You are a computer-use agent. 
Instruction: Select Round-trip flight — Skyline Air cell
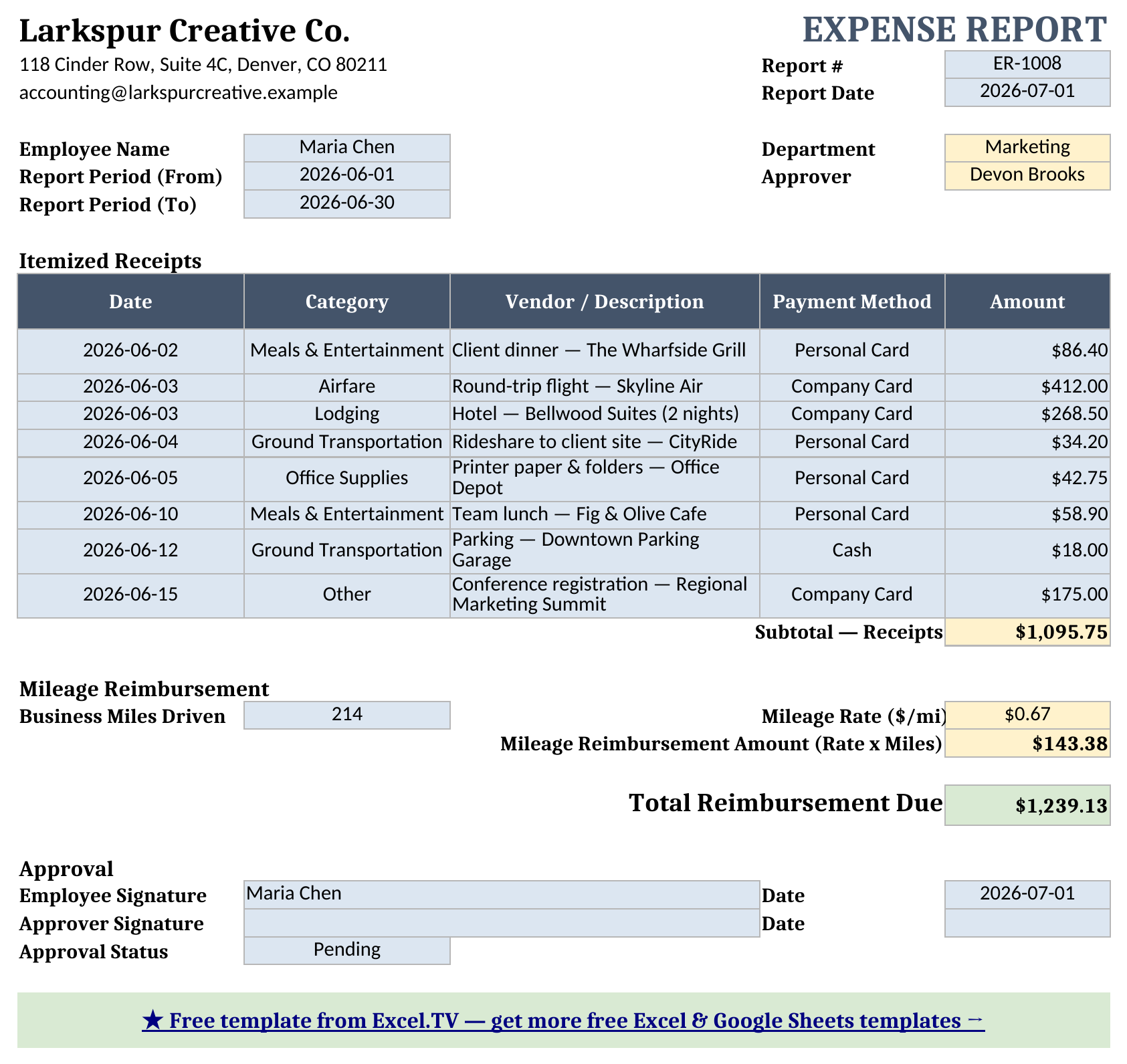[605, 387]
